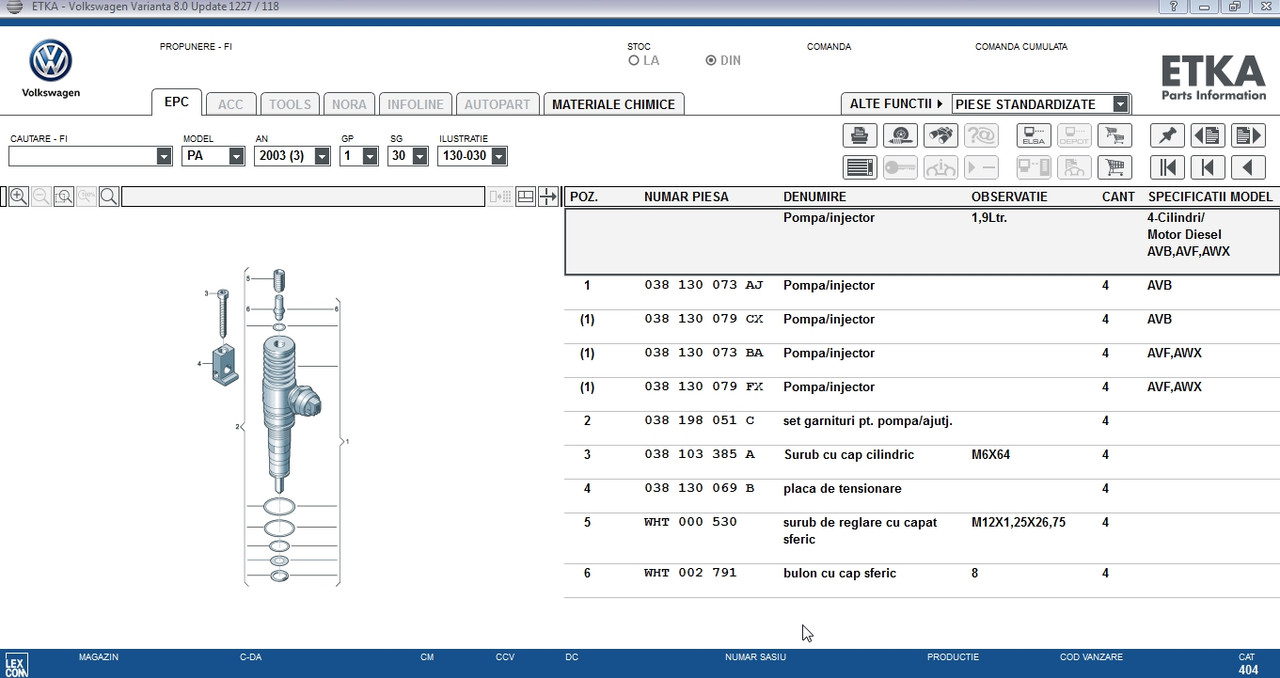Step back with single-bar arrow icon

click(1208, 167)
